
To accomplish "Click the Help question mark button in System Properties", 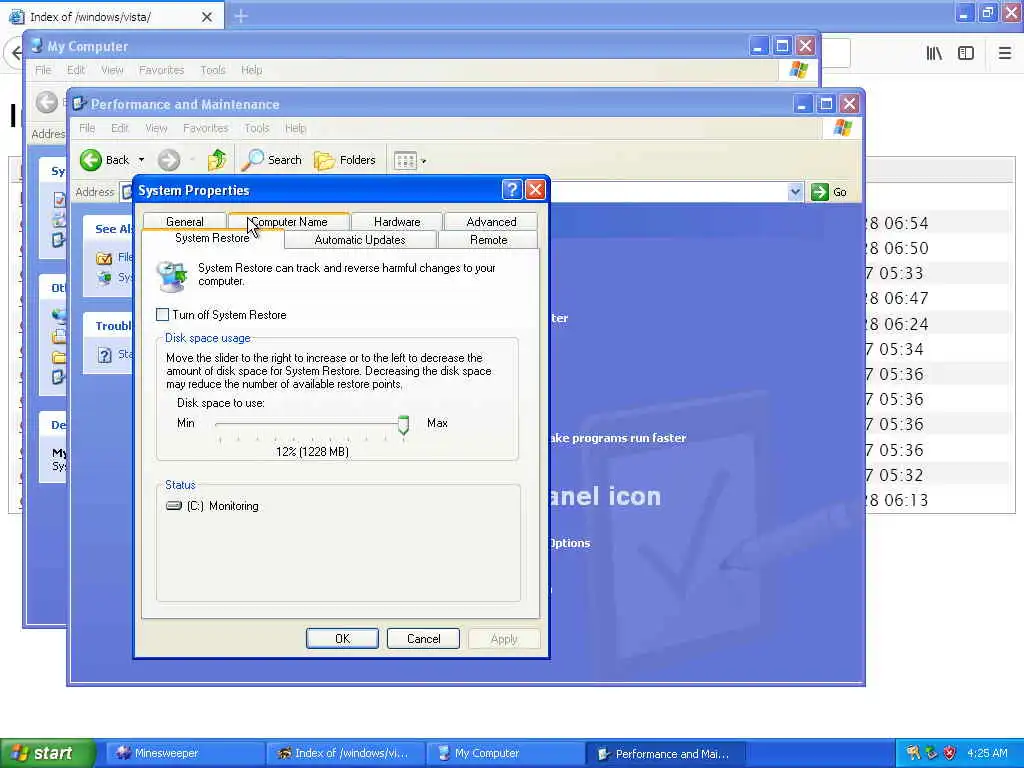I will pos(512,190).
